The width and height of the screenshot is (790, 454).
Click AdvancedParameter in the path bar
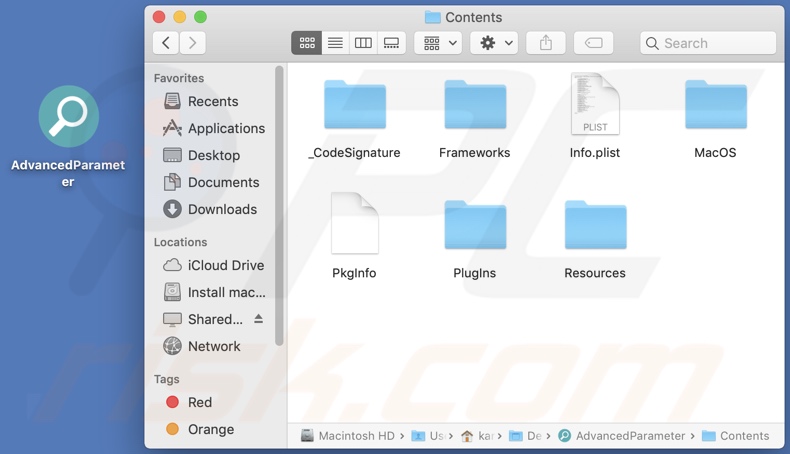click(x=622, y=436)
